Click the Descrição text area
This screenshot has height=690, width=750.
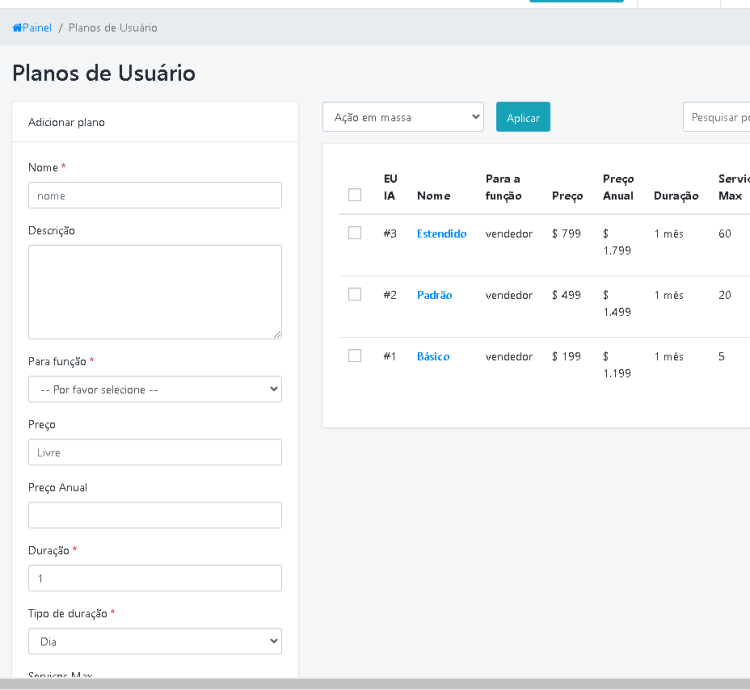[x=155, y=292]
